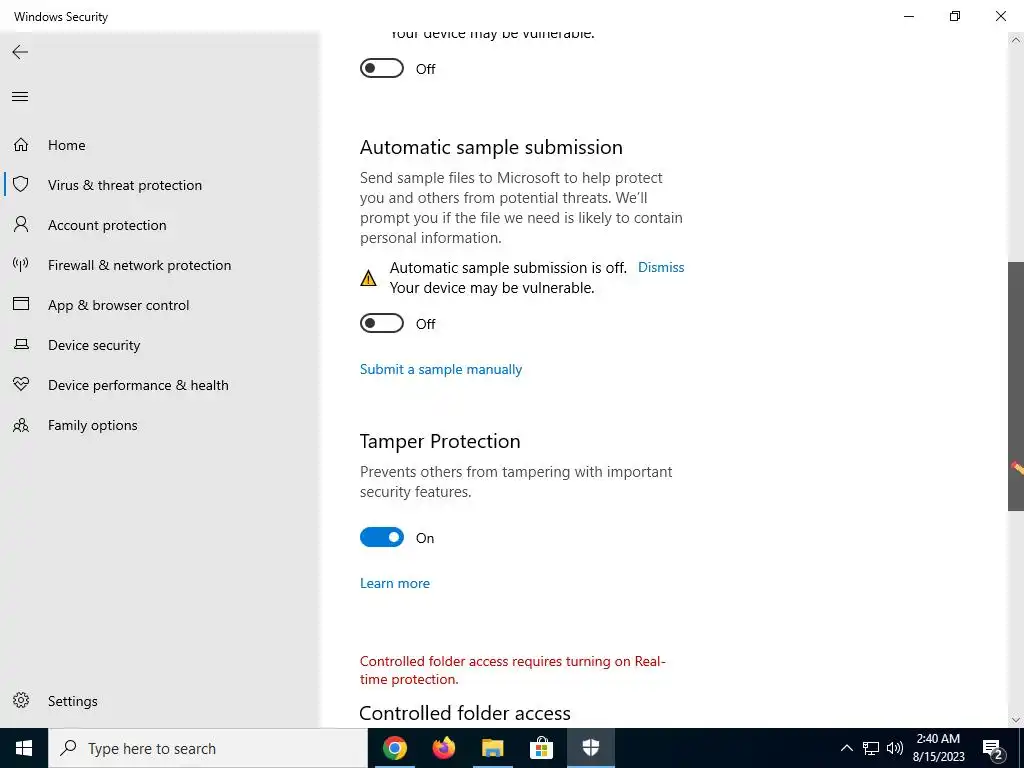Click the vertical scrollbar thumb

[1016, 386]
